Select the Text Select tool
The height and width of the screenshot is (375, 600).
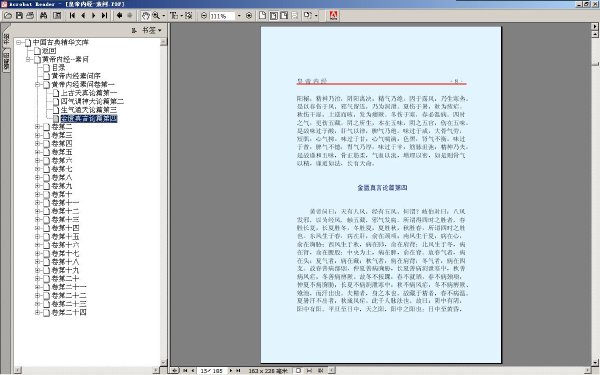coord(173,16)
